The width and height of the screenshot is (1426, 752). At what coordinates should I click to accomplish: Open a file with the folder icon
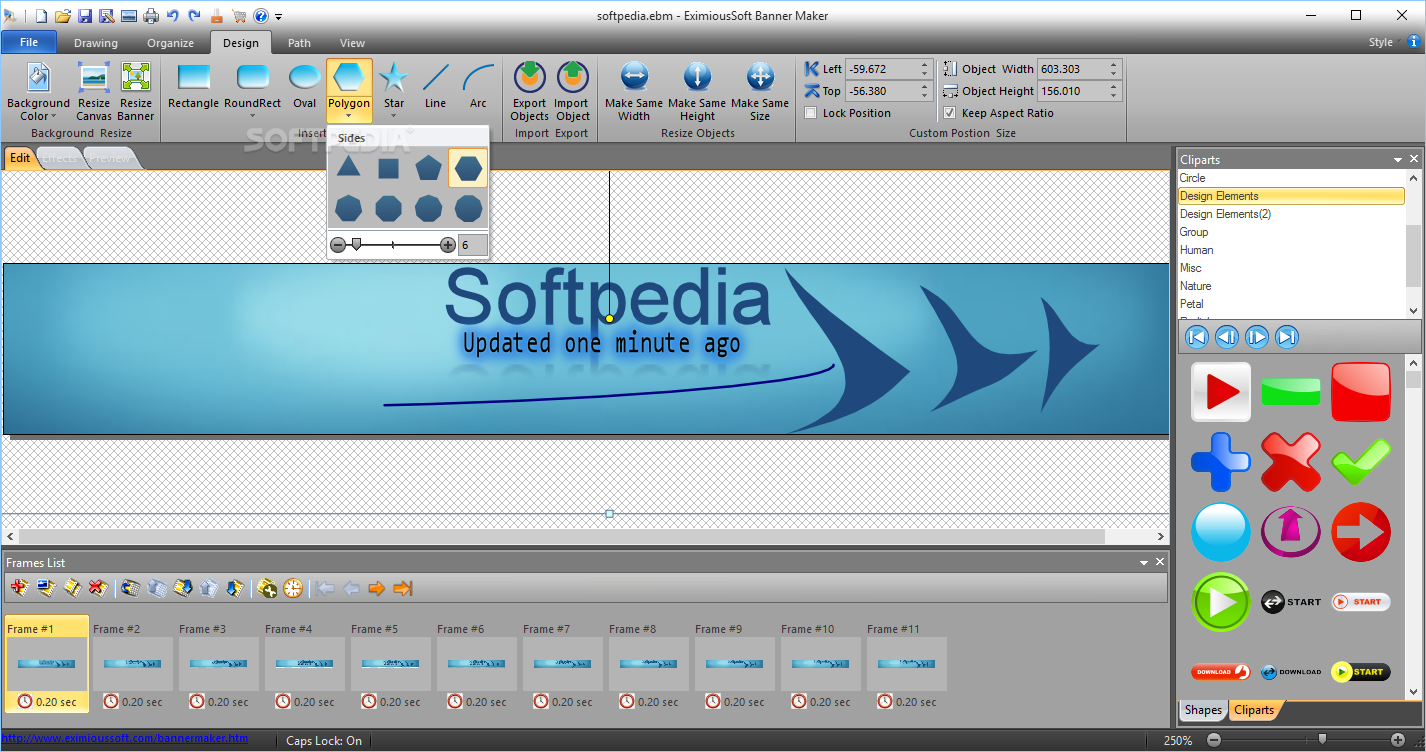coord(63,16)
